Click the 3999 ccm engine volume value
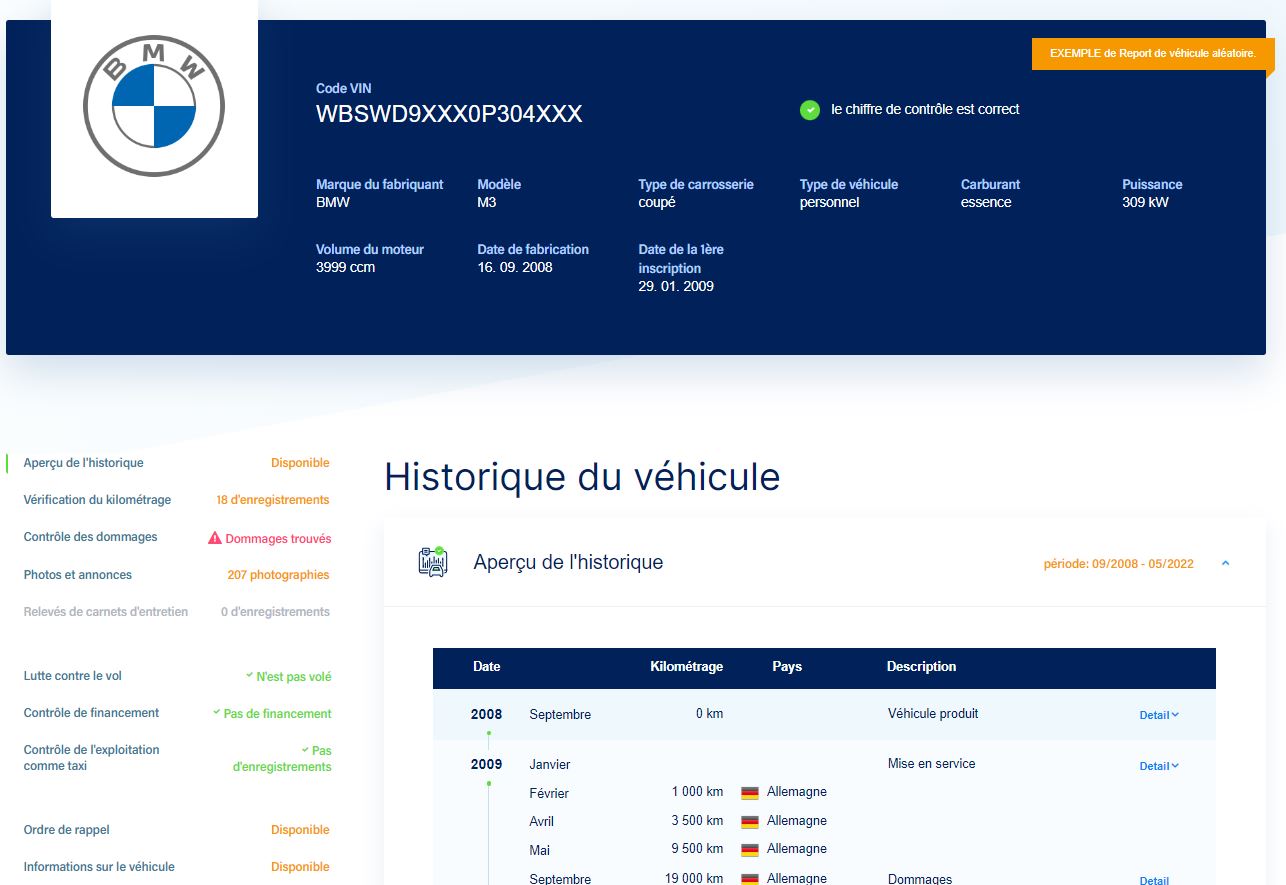This screenshot has width=1286, height=885. [x=346, y=267]
